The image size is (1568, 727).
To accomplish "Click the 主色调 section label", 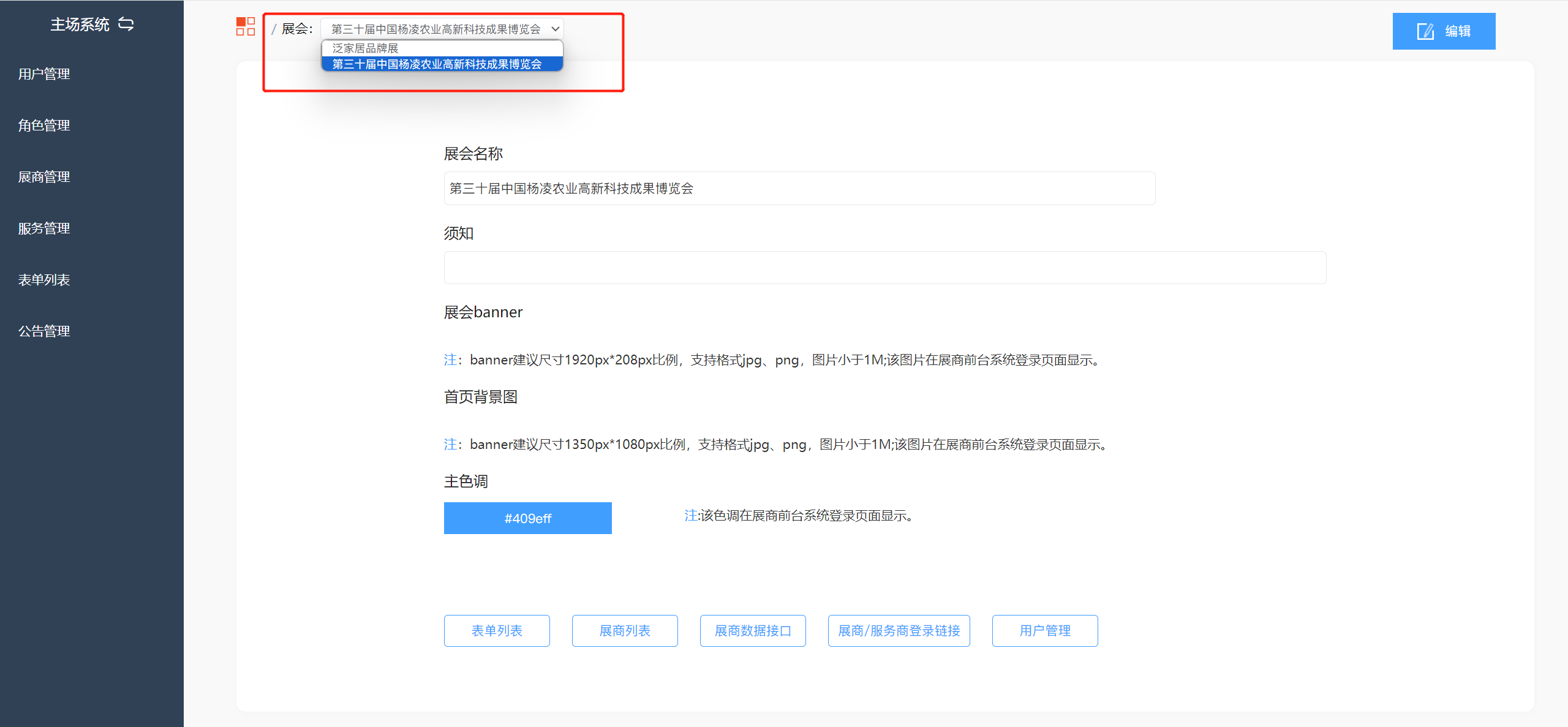I will click(466, 481).
